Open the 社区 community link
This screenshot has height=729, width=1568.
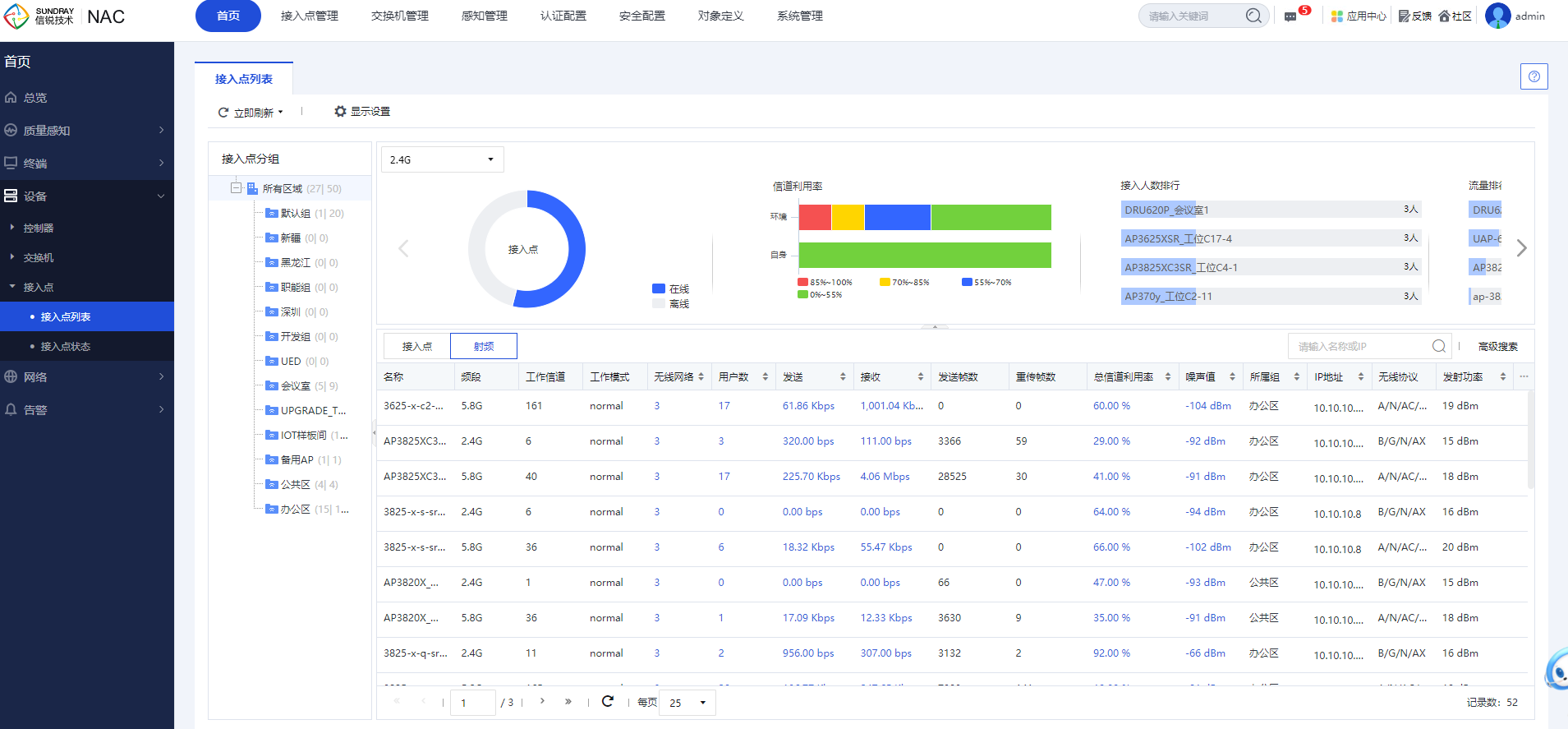pyautogui.click(x=1455, y=16)
